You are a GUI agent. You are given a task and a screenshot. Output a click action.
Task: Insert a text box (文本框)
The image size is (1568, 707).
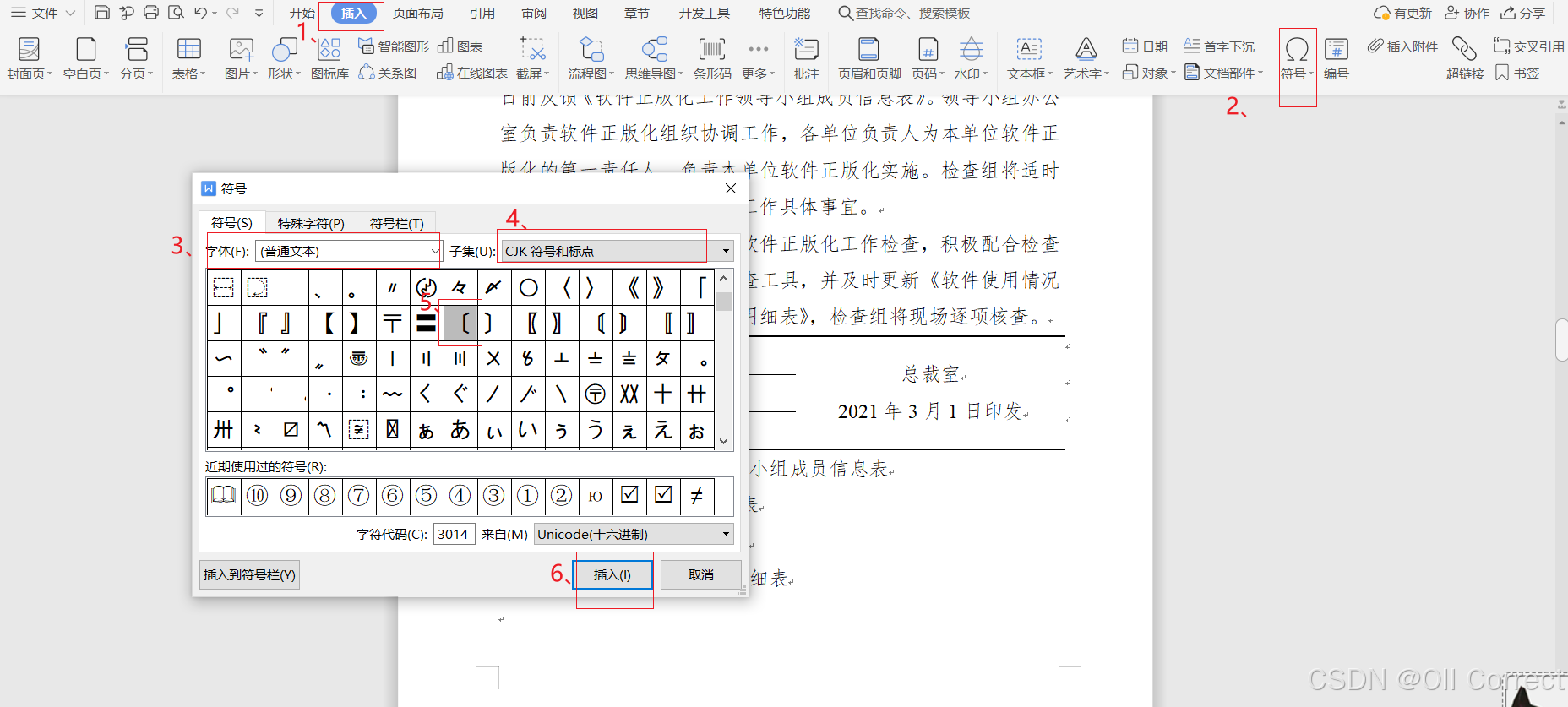coord(1030,58)
